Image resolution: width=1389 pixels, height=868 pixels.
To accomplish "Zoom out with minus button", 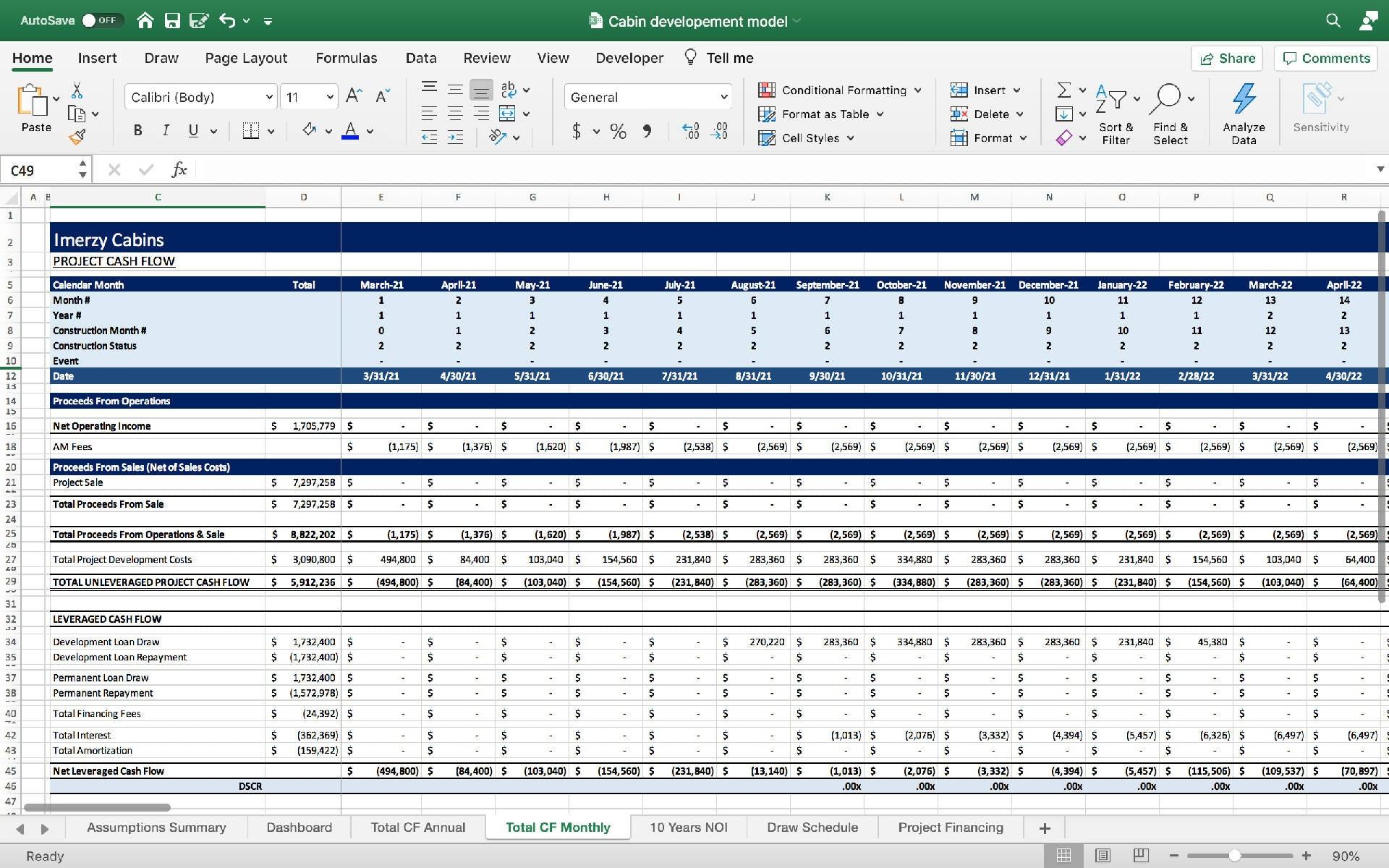I will click(1173, 856).
